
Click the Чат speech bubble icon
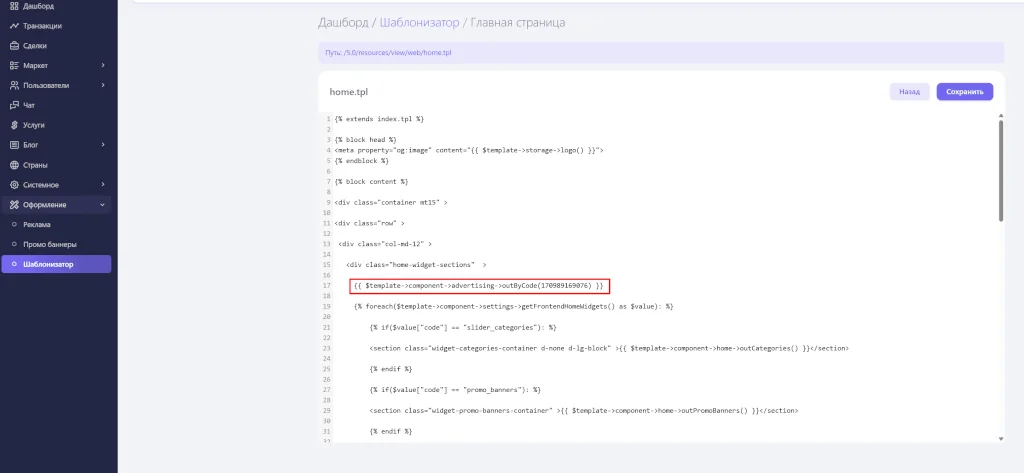[14, 105]
